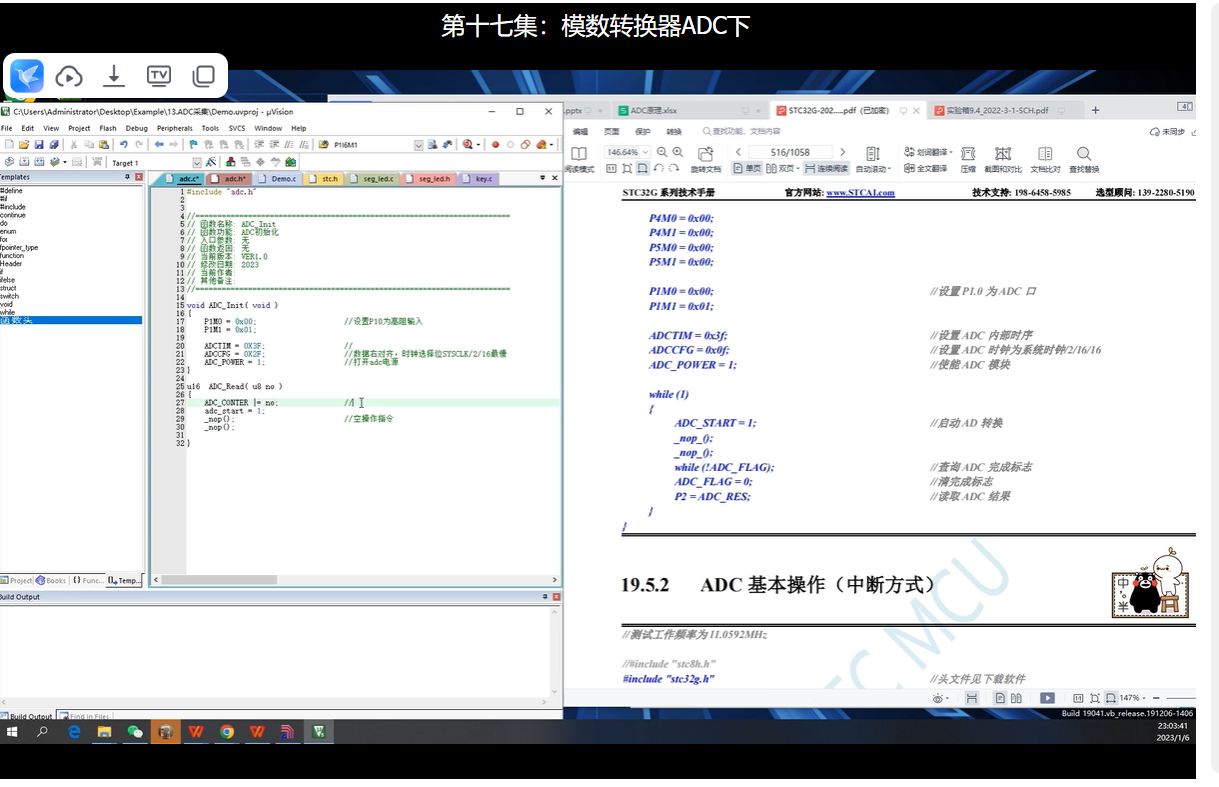Click the new tab plus button in PDF viewer
1219x787 pixels.
[1095, 110]
